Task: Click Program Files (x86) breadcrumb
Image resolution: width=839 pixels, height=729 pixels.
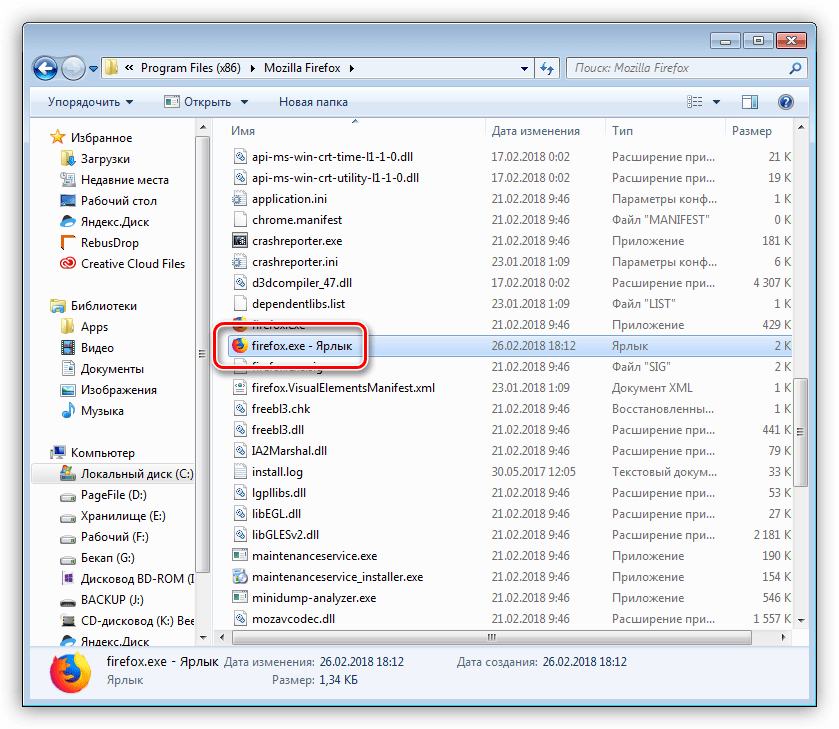Action: (190, 68)
